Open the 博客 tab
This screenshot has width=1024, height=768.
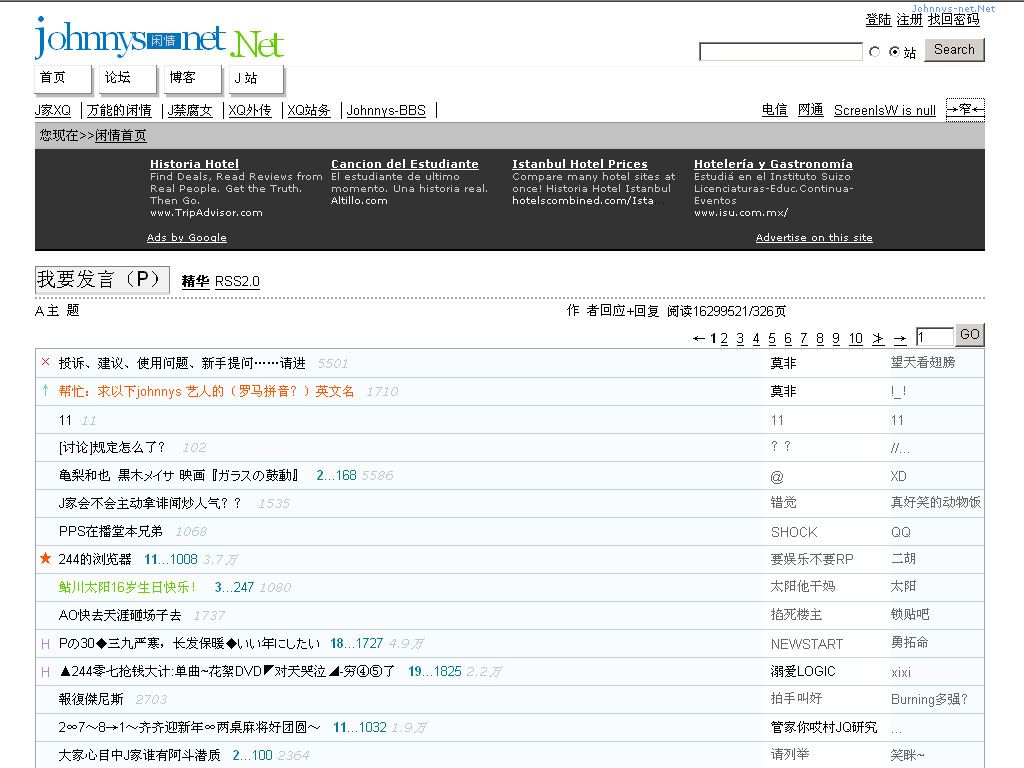click(x=183, y=78)
